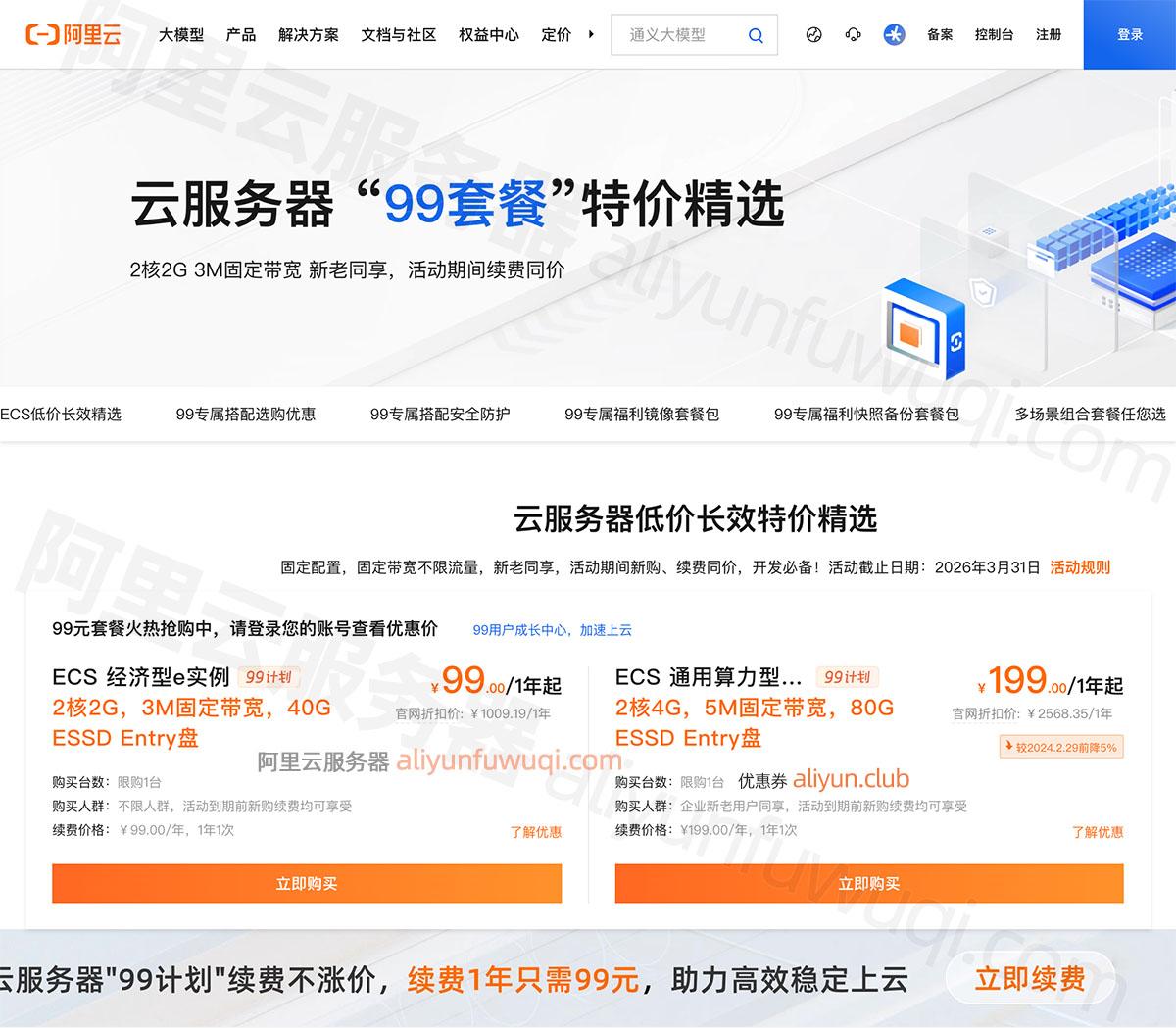Click the search magnifier icon
The image size is (1176, 1028).
756,35
